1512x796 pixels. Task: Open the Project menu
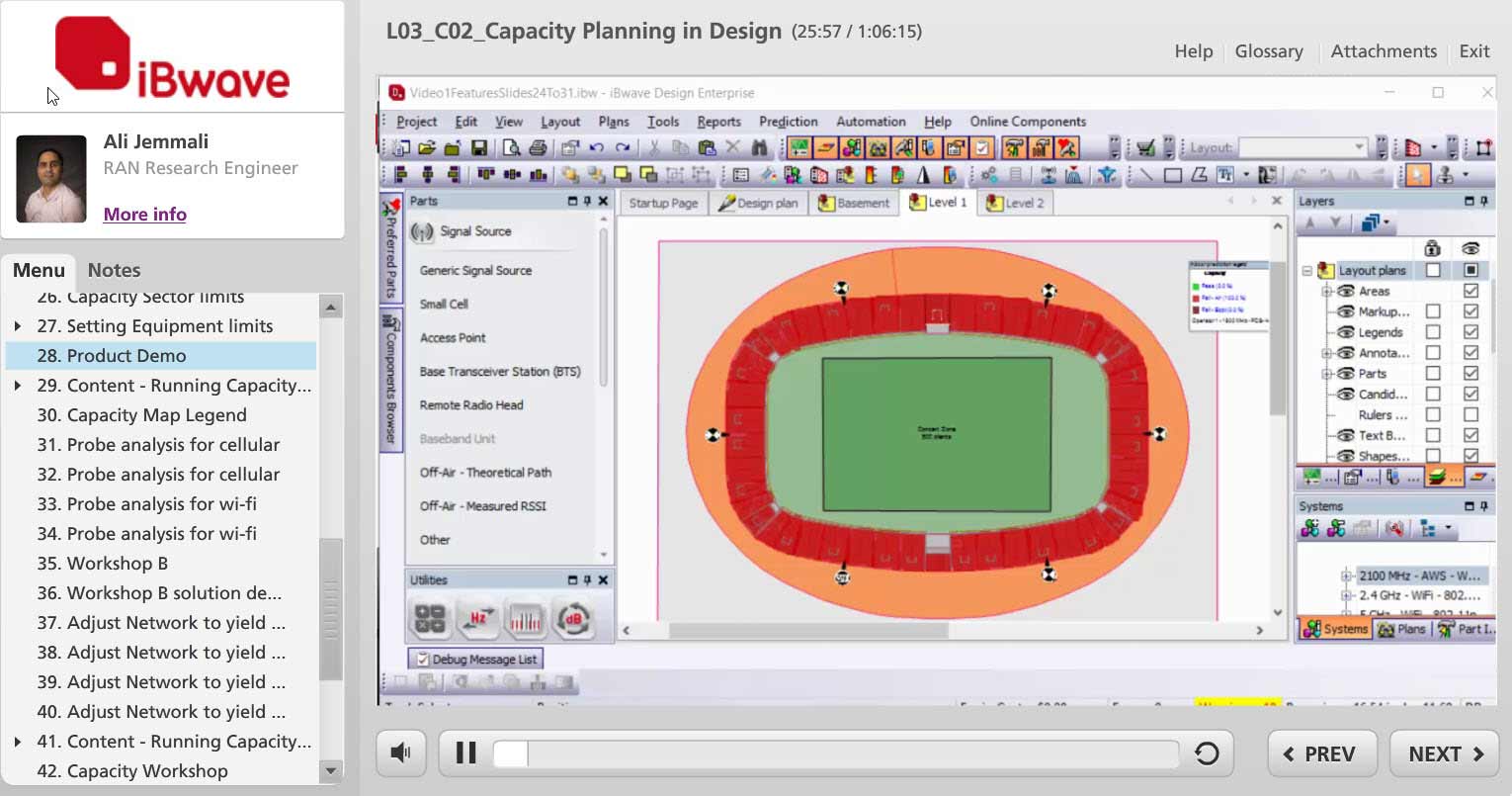(x=416, y=122)
